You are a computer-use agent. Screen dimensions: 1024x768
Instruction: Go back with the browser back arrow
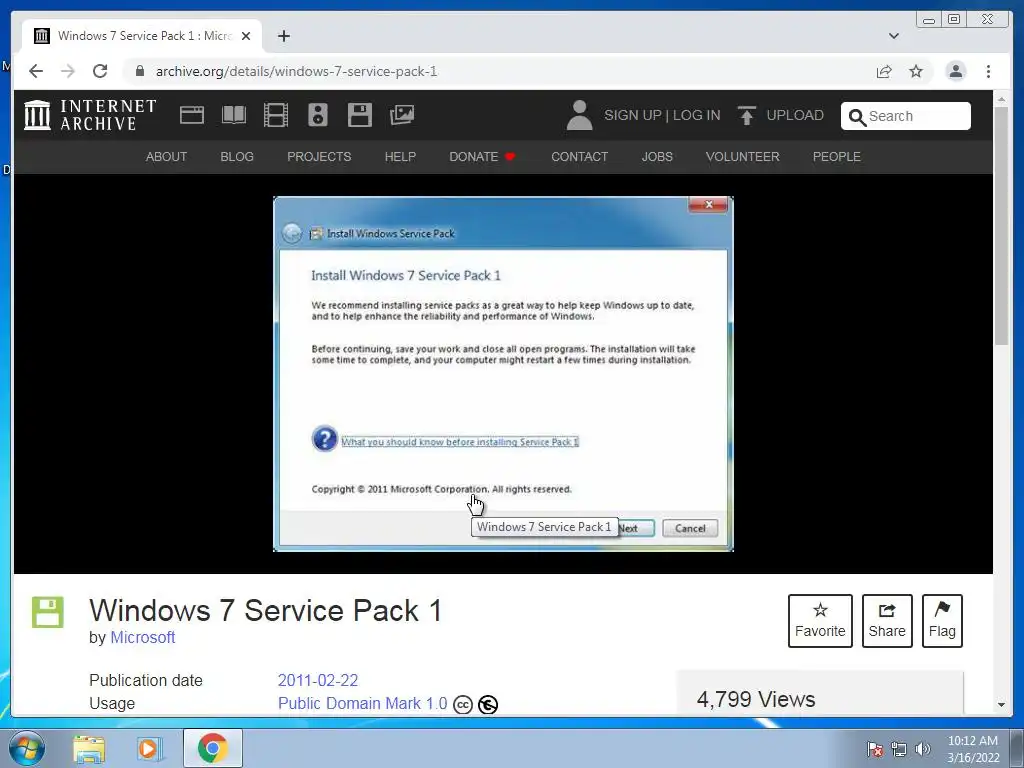(x=36, y=71)
